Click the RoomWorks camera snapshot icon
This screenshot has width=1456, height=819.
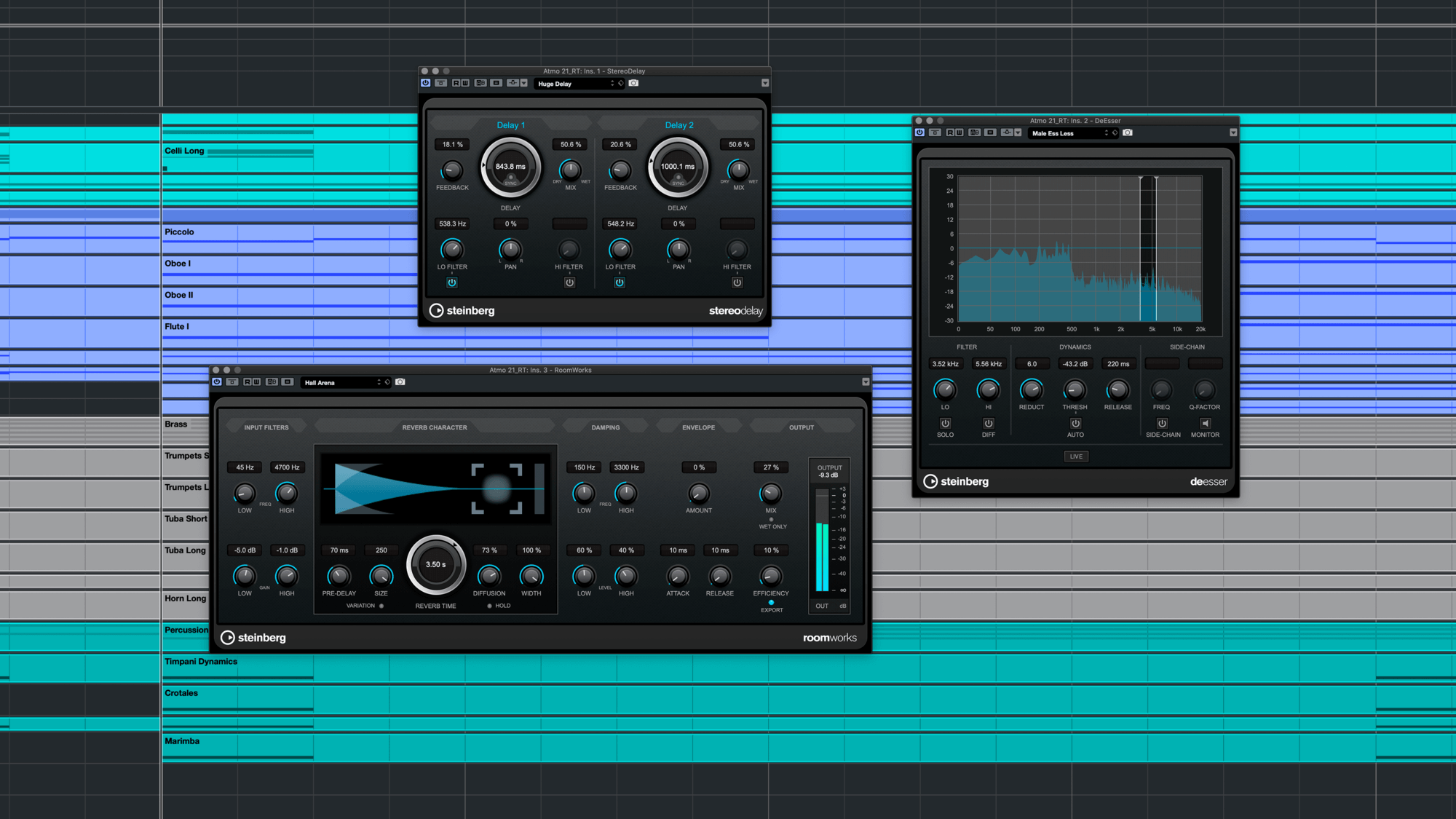pyautogui.click(x=400, y=381)
